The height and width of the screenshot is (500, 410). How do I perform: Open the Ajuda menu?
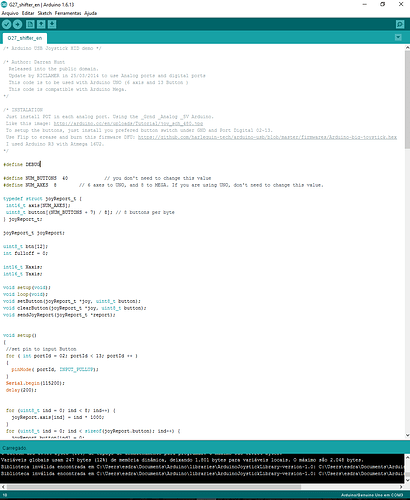(x=90, y=13)
